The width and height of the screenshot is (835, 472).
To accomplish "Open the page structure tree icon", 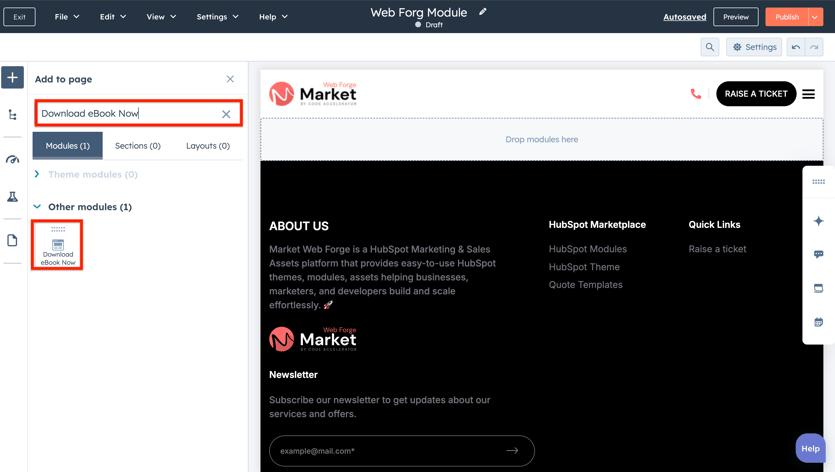I will click(x=13, y=115).
